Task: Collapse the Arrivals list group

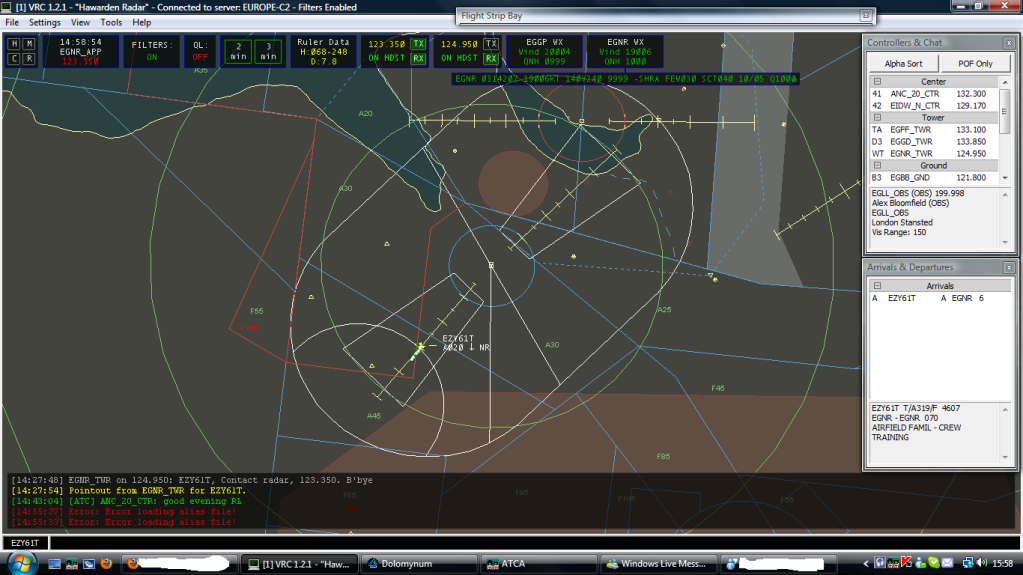Action: [877, 286]
